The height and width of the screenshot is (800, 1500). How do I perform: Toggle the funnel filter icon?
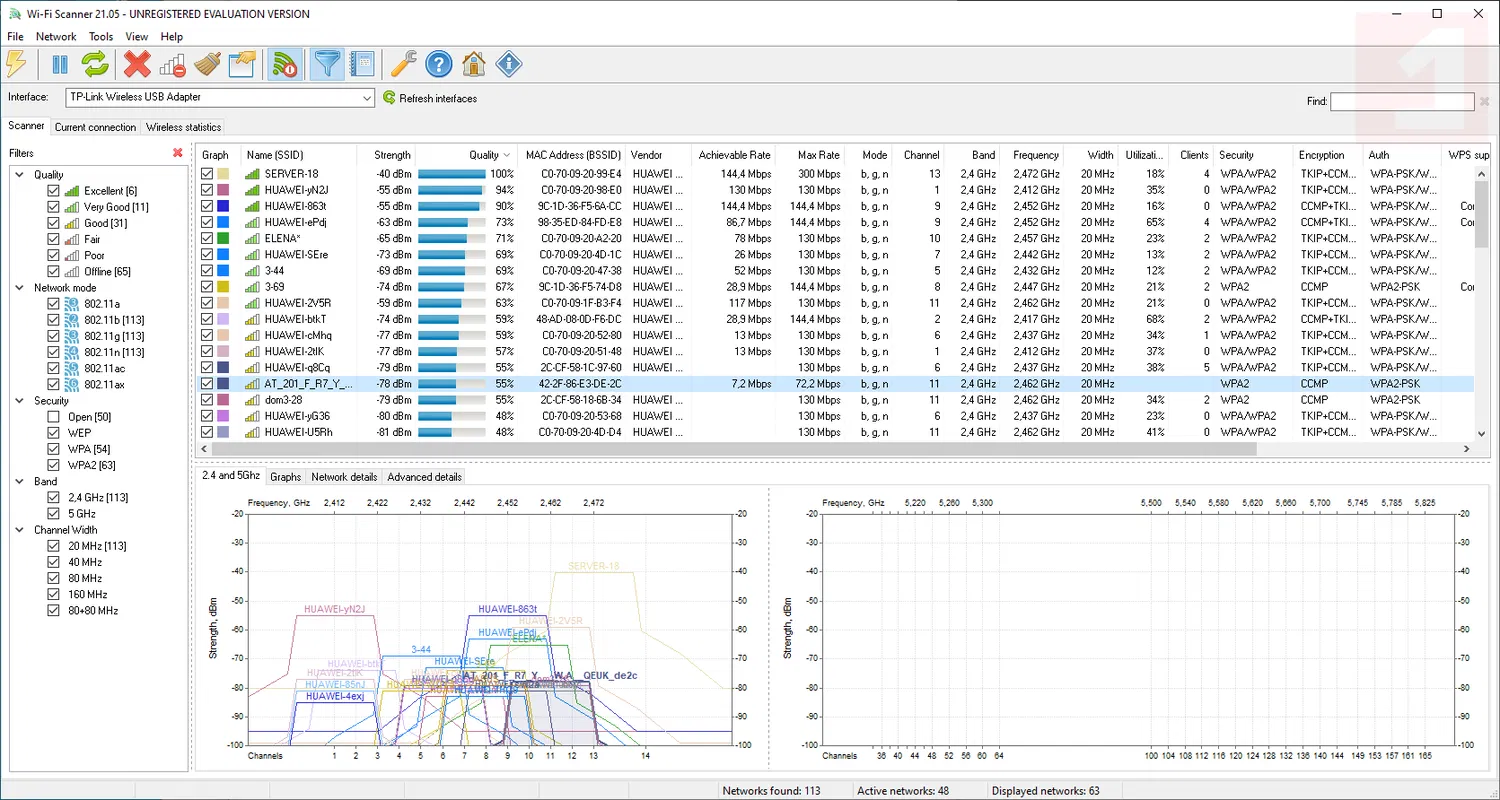click(326, 65)
